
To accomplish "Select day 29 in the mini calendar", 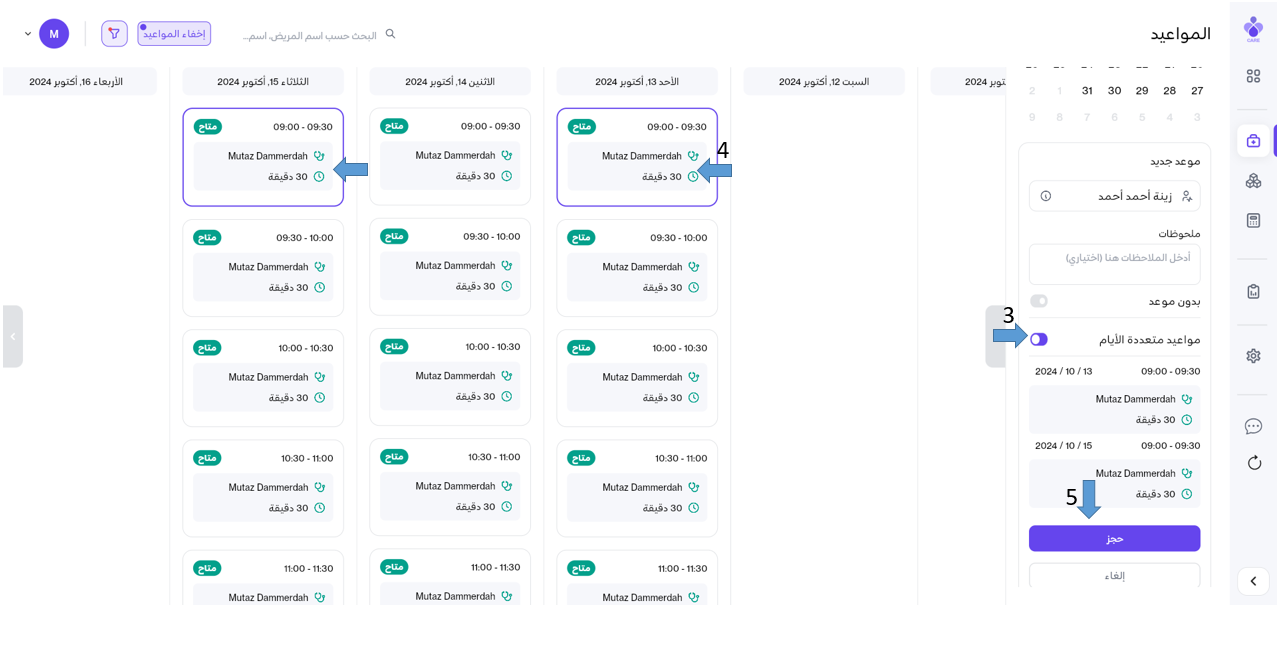I will pos(1142,91).
